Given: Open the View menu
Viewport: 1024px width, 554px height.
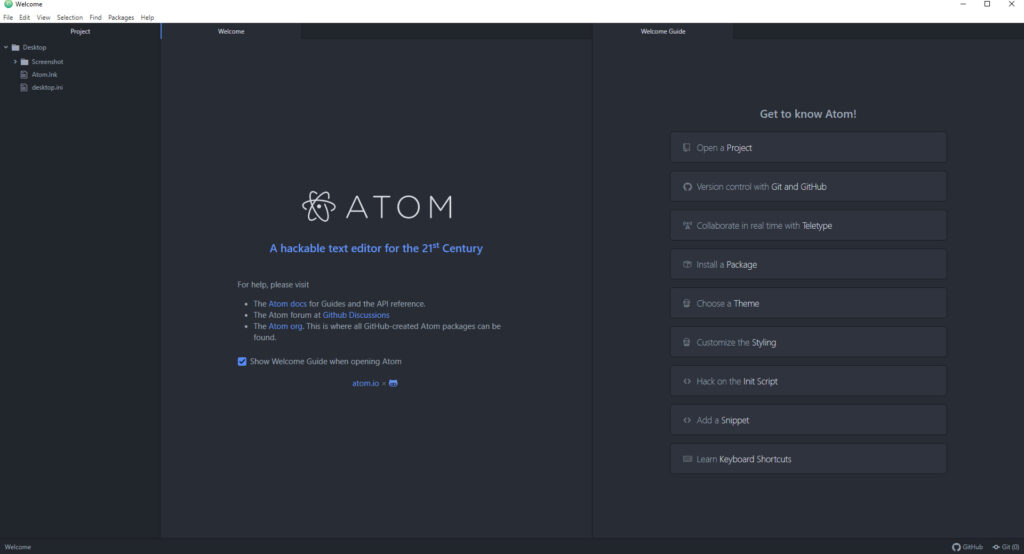Looking at the screenshot, I should 43,18.
